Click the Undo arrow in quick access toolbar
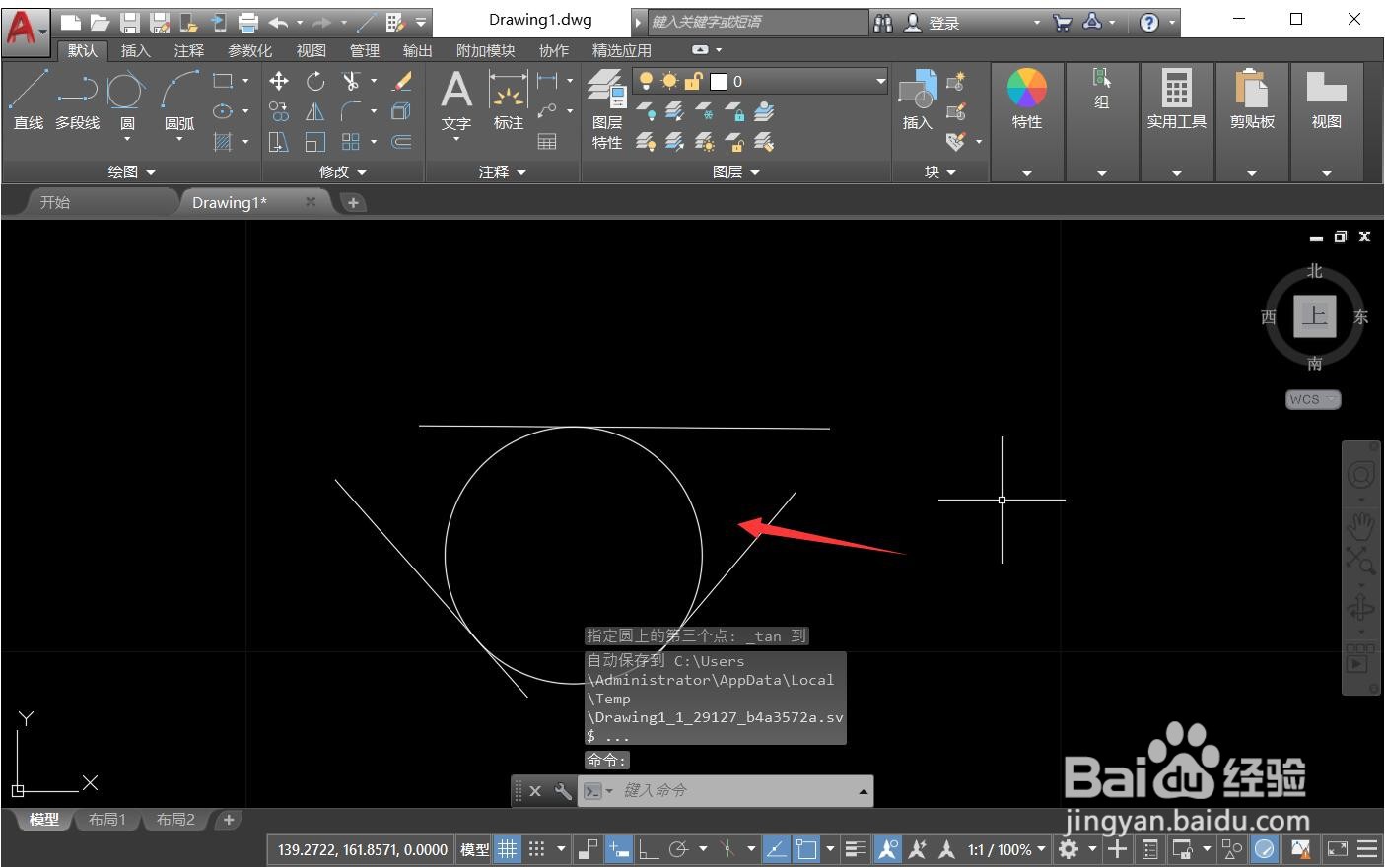1385x868 pixels. (x=279, y=22)
